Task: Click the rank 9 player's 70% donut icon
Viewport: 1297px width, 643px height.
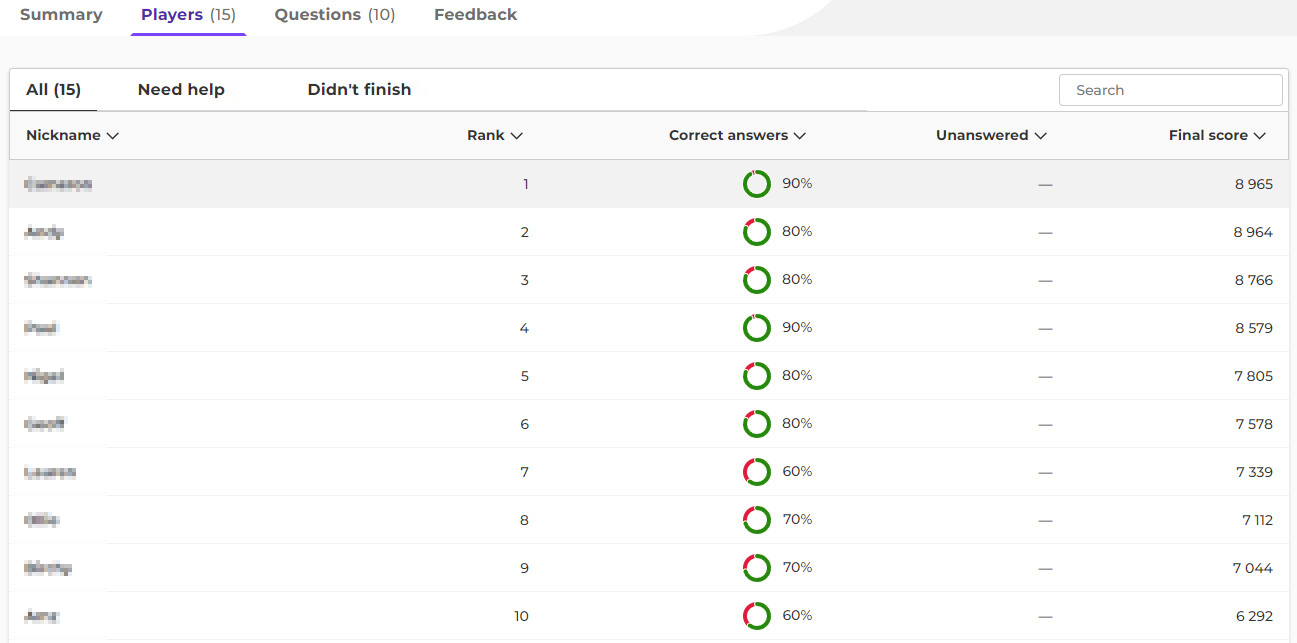Action: (x=756, y=568)
